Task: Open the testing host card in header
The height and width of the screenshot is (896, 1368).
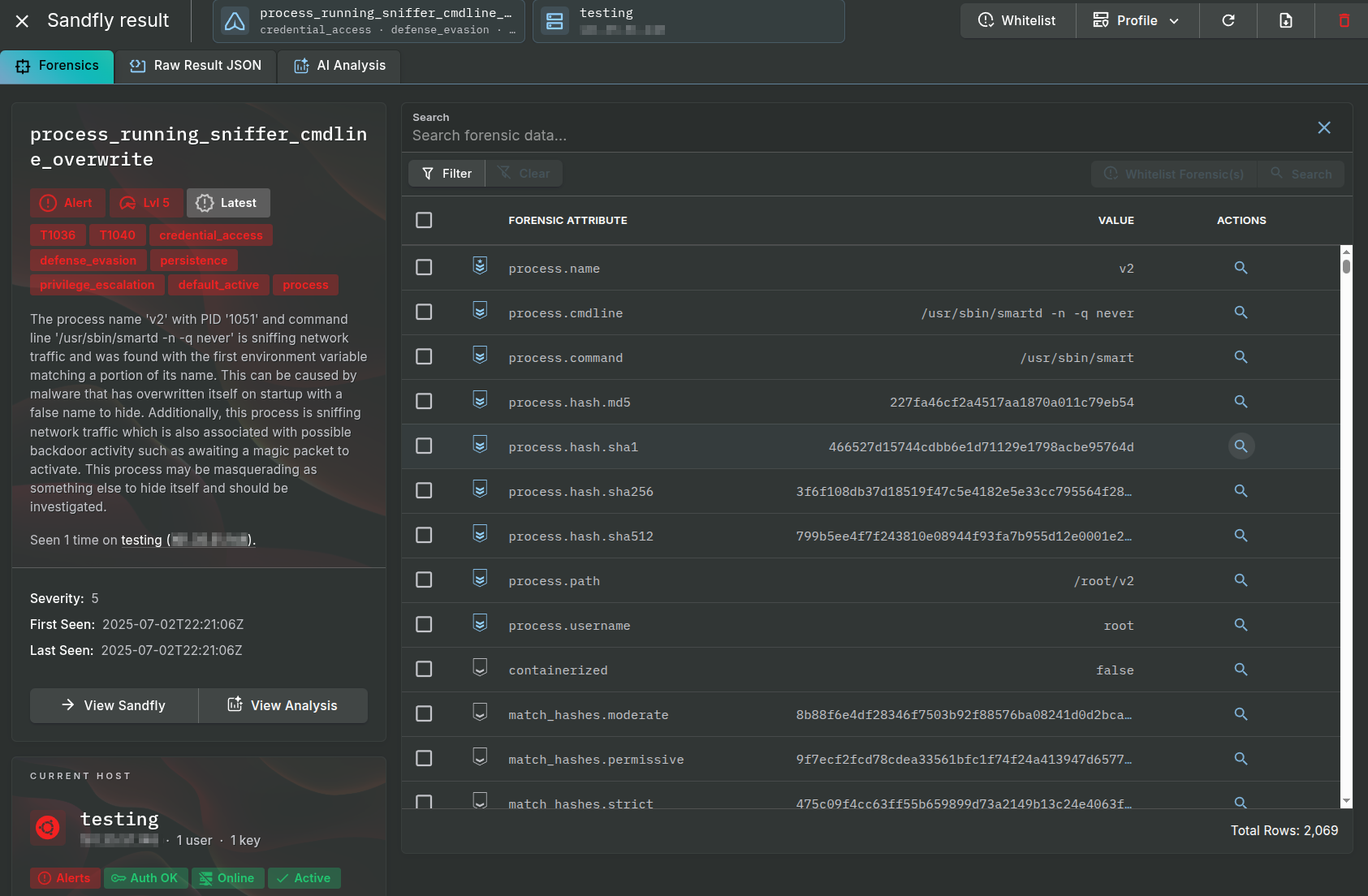Action: (x=688, y=21)
